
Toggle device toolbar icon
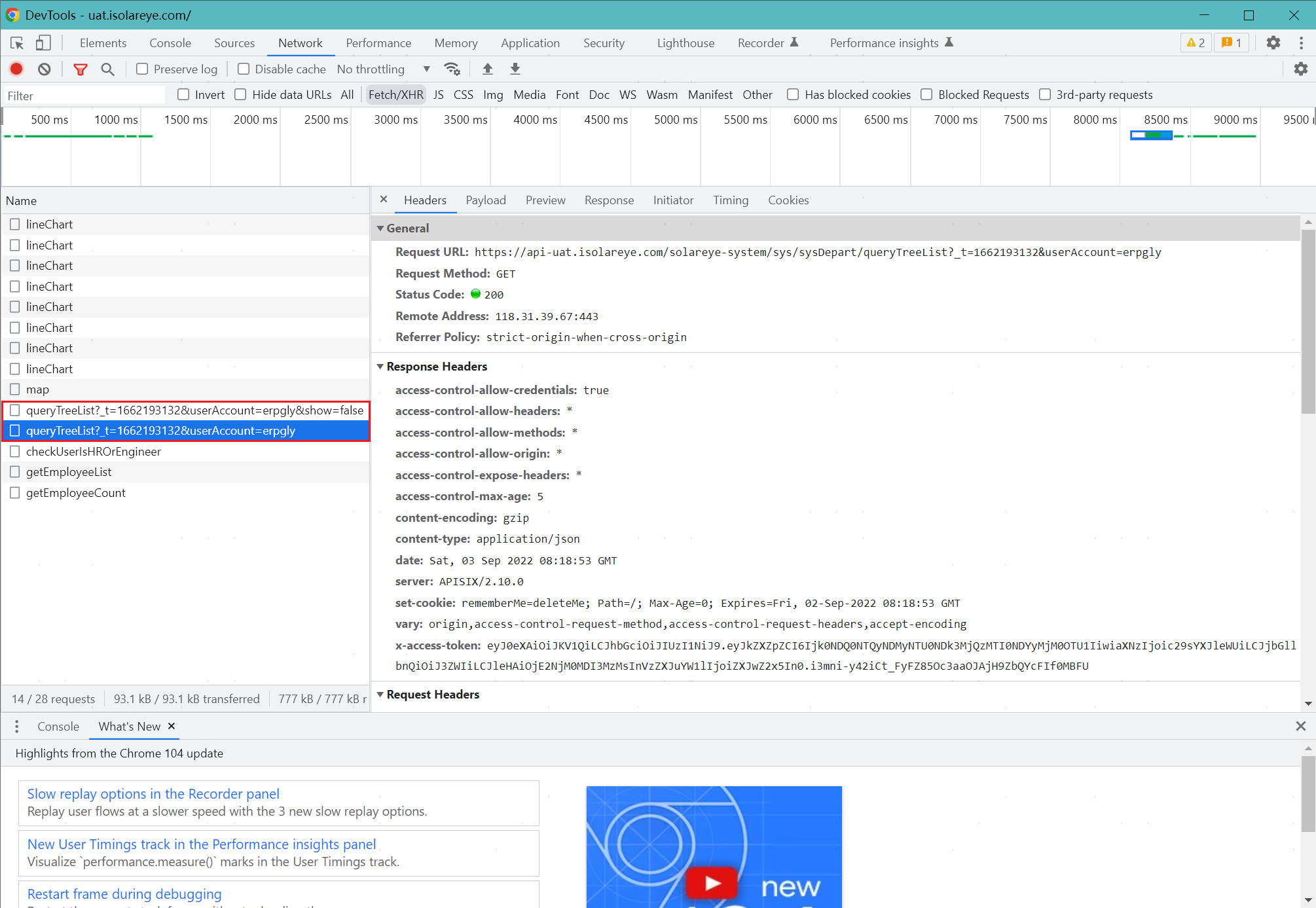coord(43,43)
